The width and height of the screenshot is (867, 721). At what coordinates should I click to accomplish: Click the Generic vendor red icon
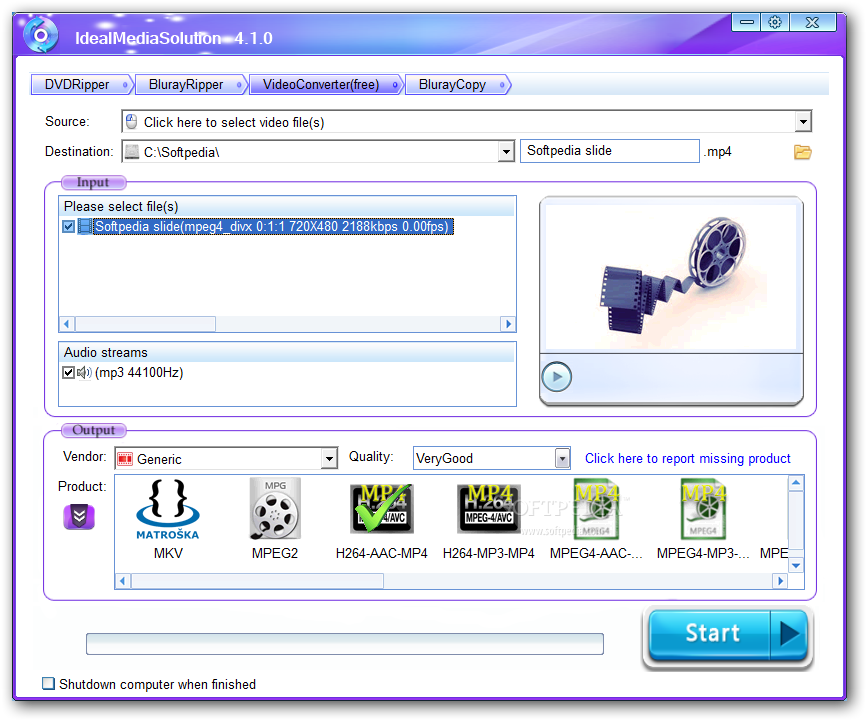(125, 459)
